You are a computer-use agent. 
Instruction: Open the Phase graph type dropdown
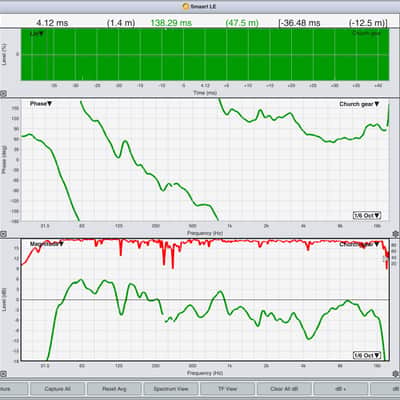41,104
